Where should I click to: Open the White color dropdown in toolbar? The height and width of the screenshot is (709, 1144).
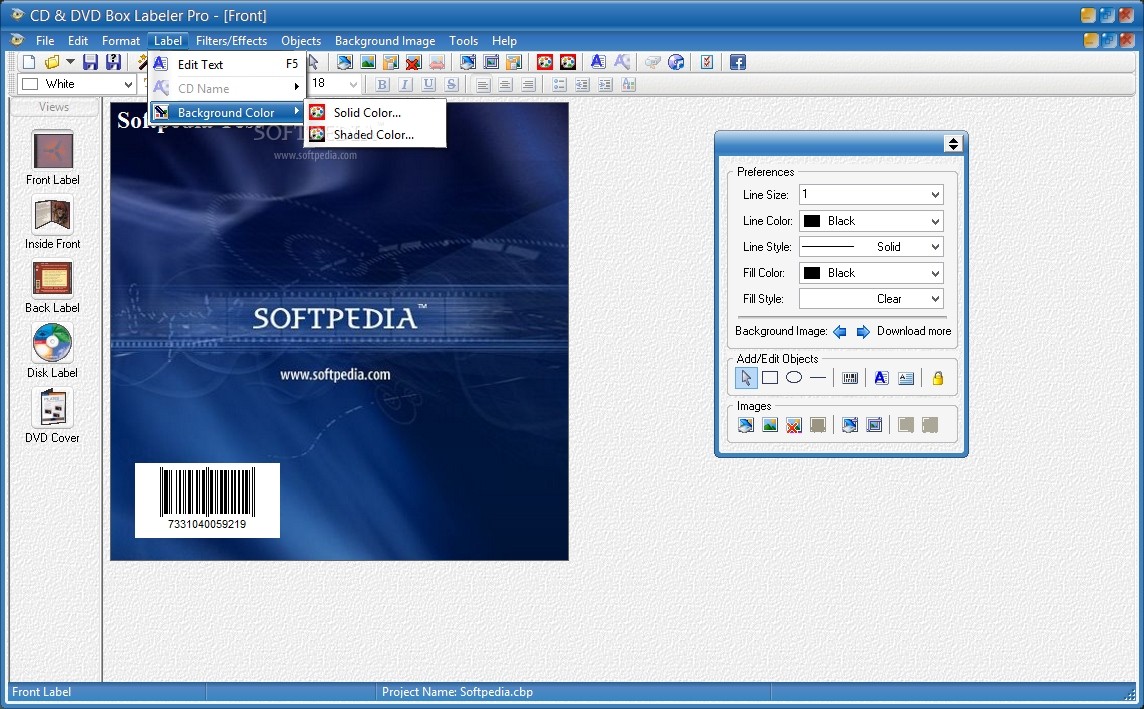(128, 85)
